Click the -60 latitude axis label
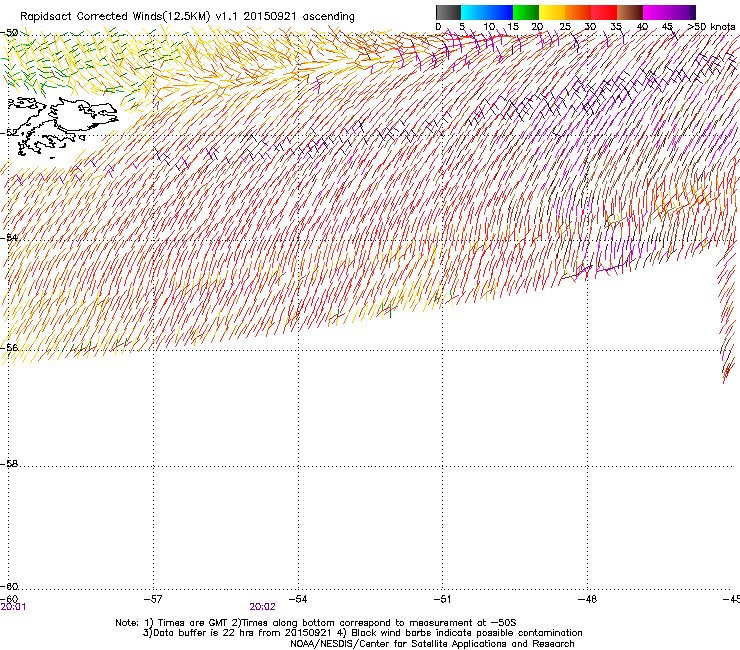Image resolution: width=740 pixels, height=650 pixels. (x=9, y=586)
